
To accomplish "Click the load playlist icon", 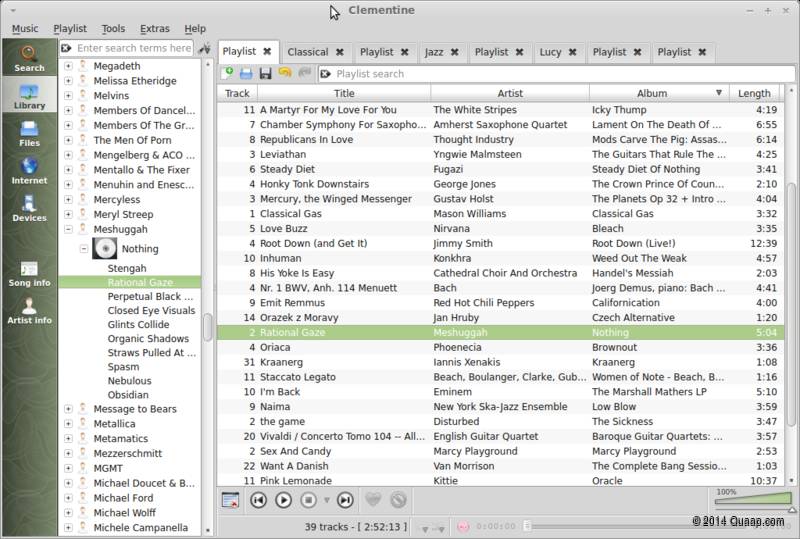I will pyautogui.click(x=246, y=74).
